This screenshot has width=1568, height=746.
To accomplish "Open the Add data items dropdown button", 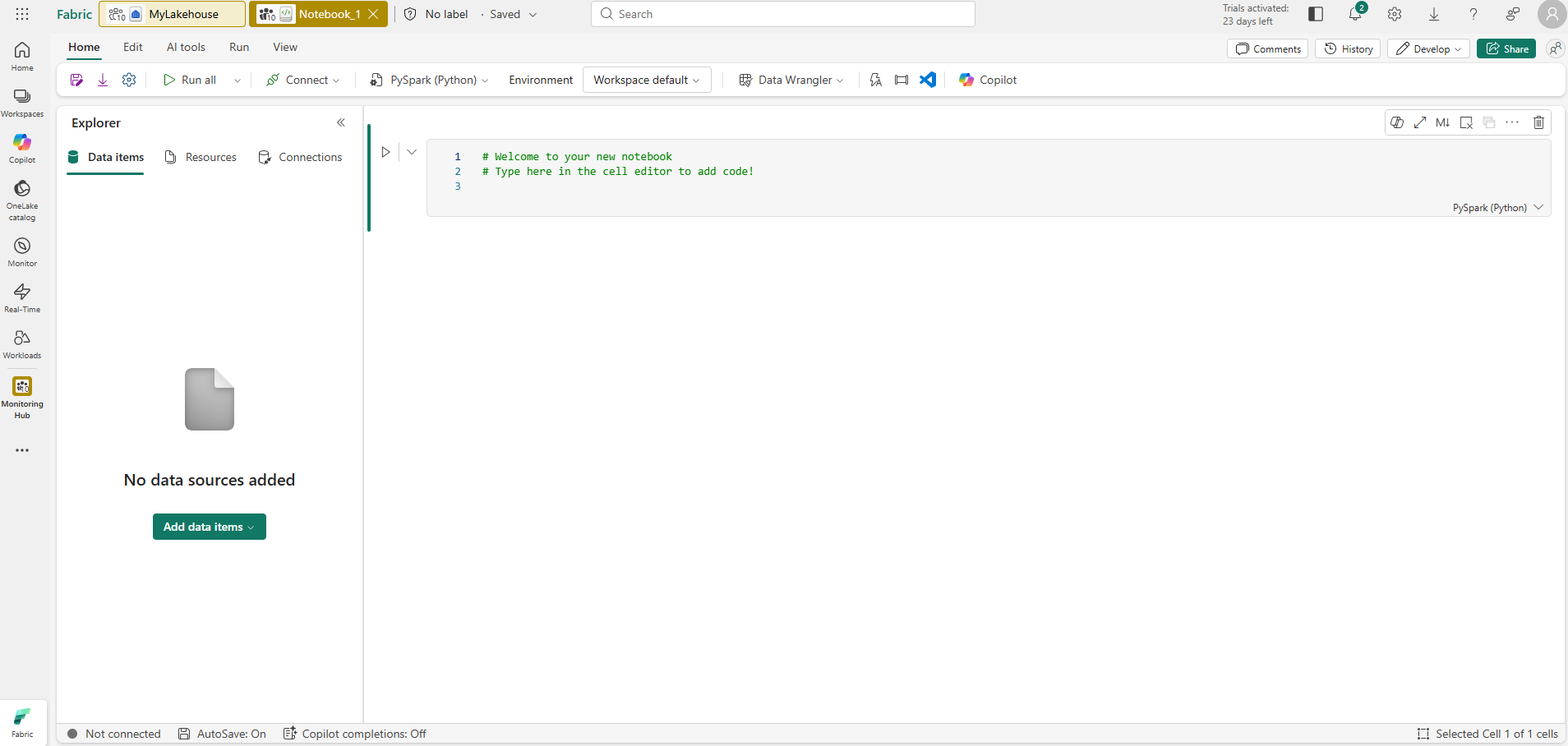I will pyautogui.click(x=210, y=527).
